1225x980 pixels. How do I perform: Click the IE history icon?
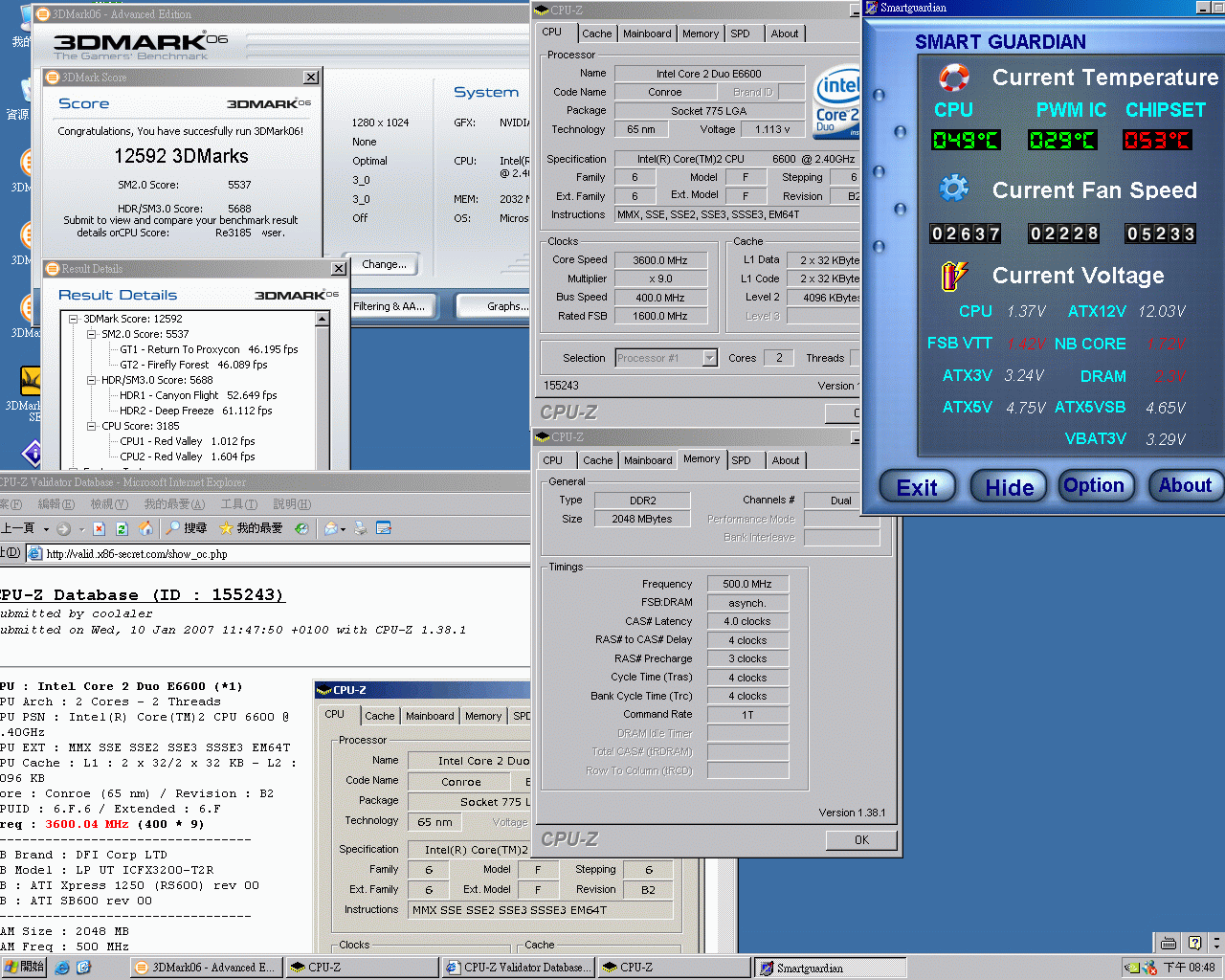tap(301, 528)
